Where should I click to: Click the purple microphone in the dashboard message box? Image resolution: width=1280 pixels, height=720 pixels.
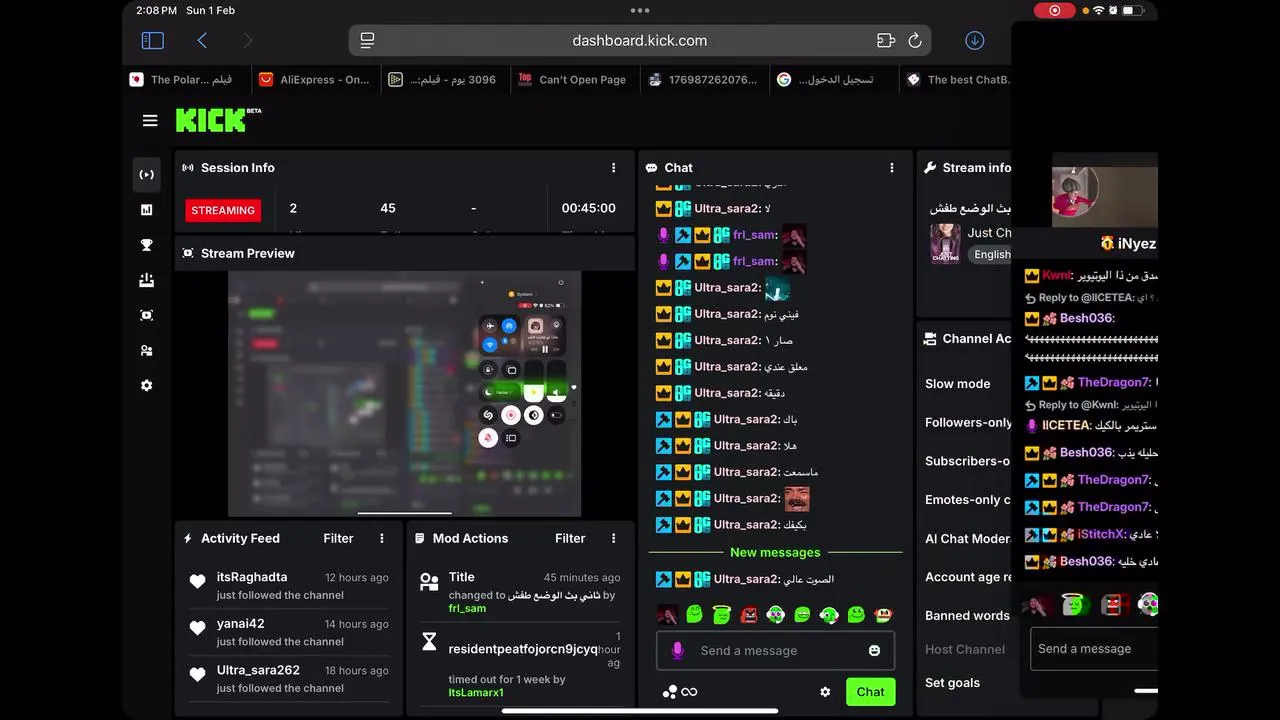(677, 651)
